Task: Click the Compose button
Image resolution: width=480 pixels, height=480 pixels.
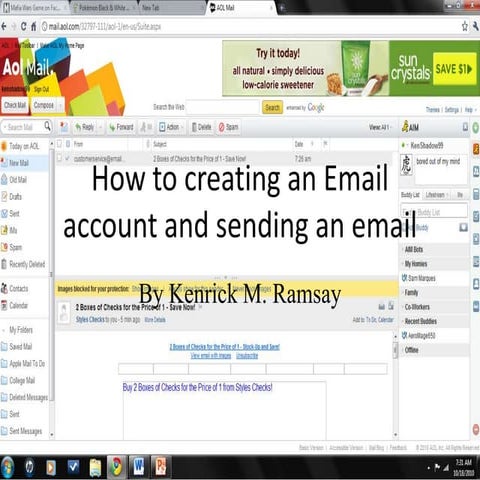Action: [43, 105]
